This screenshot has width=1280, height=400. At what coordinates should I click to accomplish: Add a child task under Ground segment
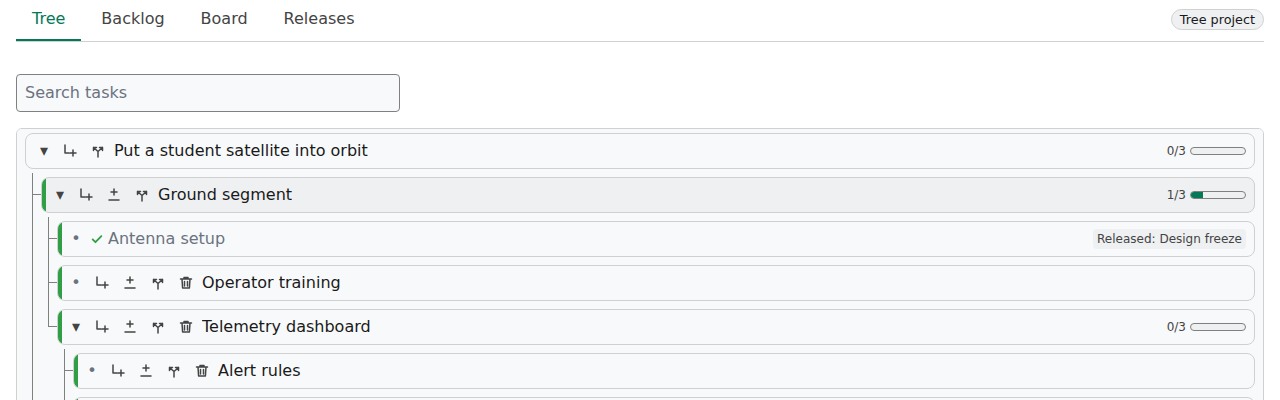[86, 195]
